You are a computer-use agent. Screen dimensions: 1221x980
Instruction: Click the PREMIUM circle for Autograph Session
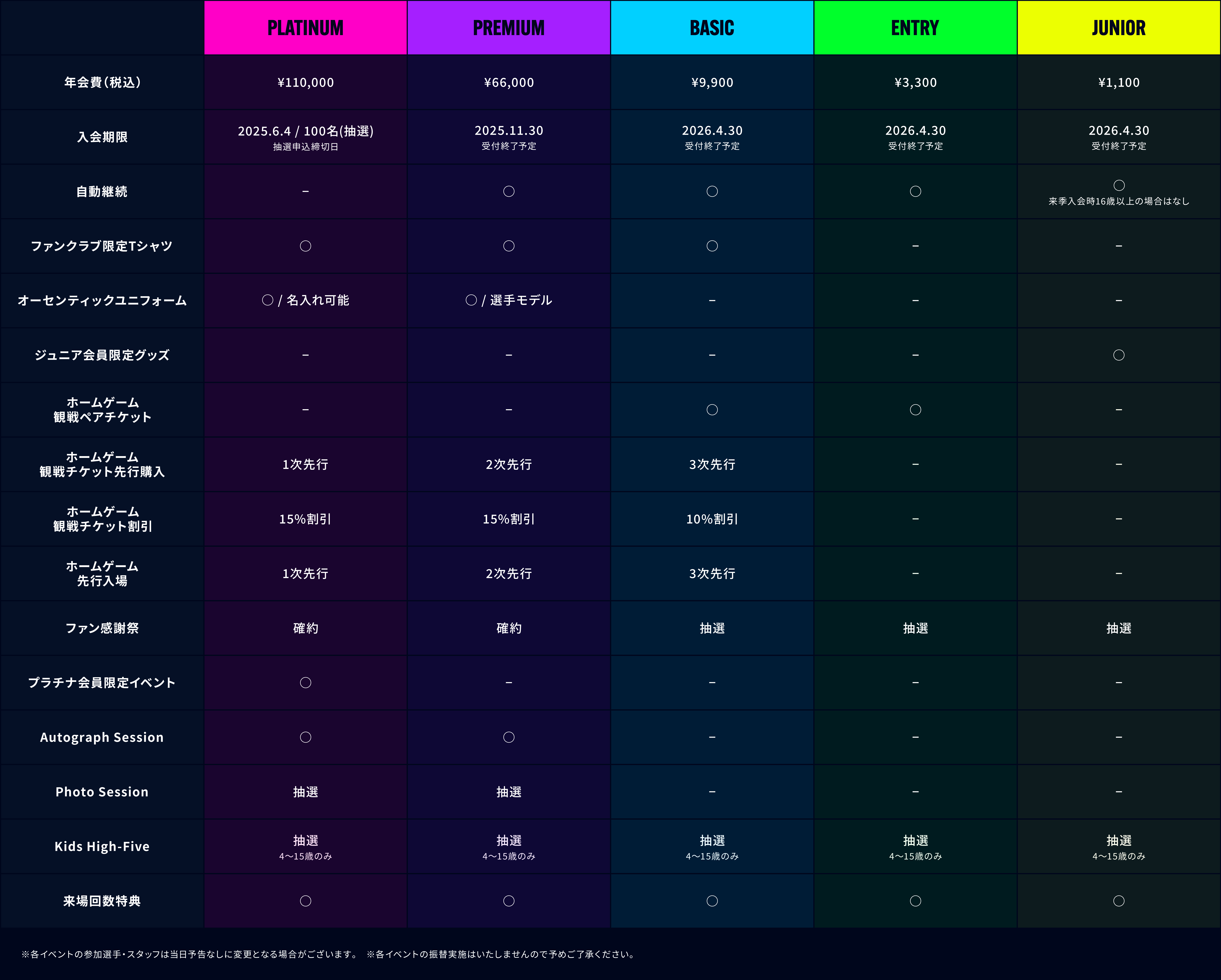pyautogui.click(x=509, y=737)
